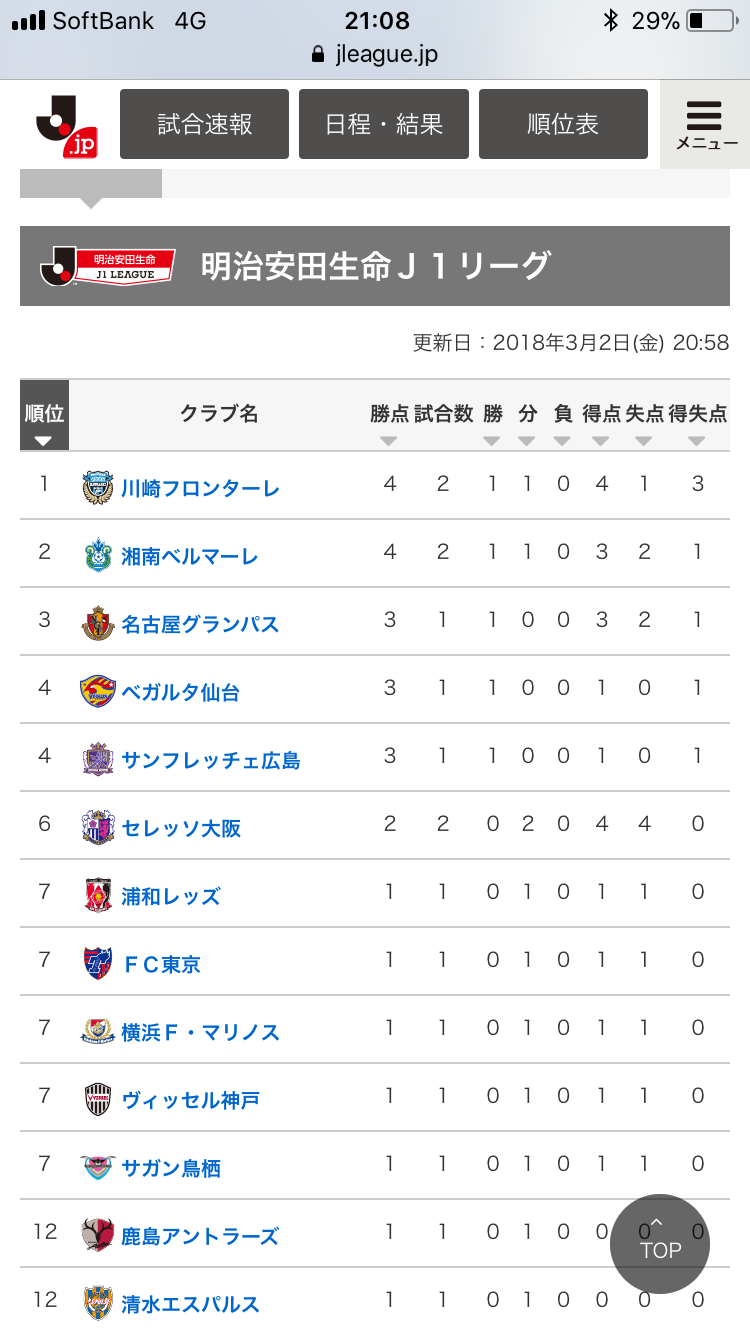Tap the Kashima Antlers club crest
The height and width of the screenshot is (1334, 750).
(98, 1236)
